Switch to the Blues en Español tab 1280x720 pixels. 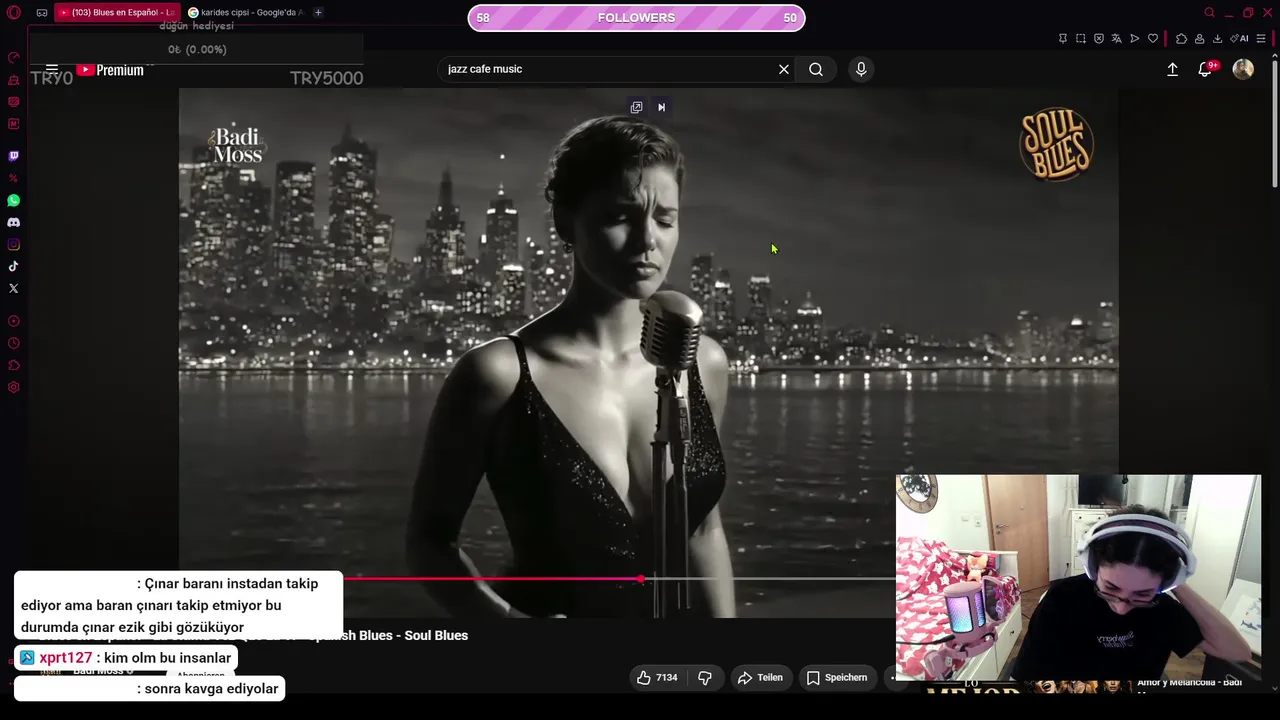point(116,13)
